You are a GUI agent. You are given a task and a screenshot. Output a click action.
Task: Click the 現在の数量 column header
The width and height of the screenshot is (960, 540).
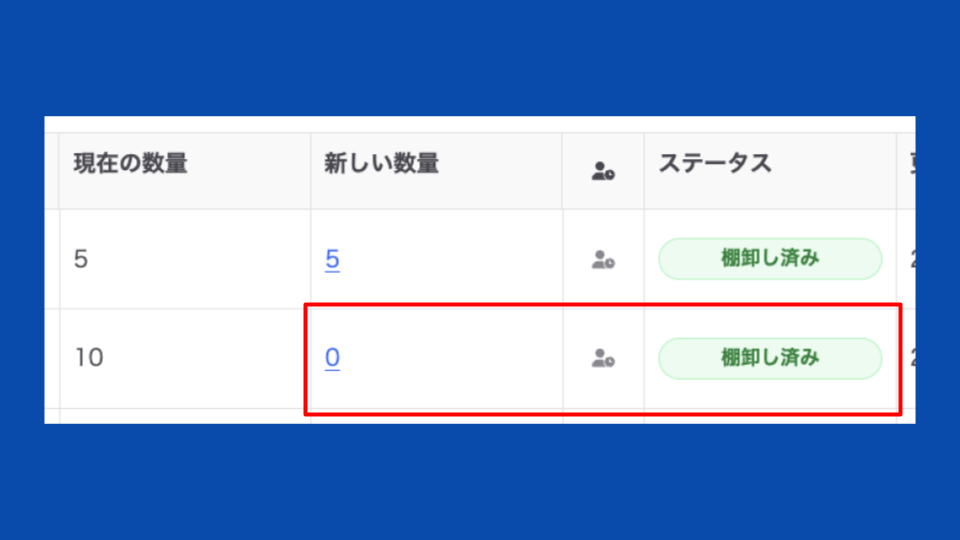(130, 165)
